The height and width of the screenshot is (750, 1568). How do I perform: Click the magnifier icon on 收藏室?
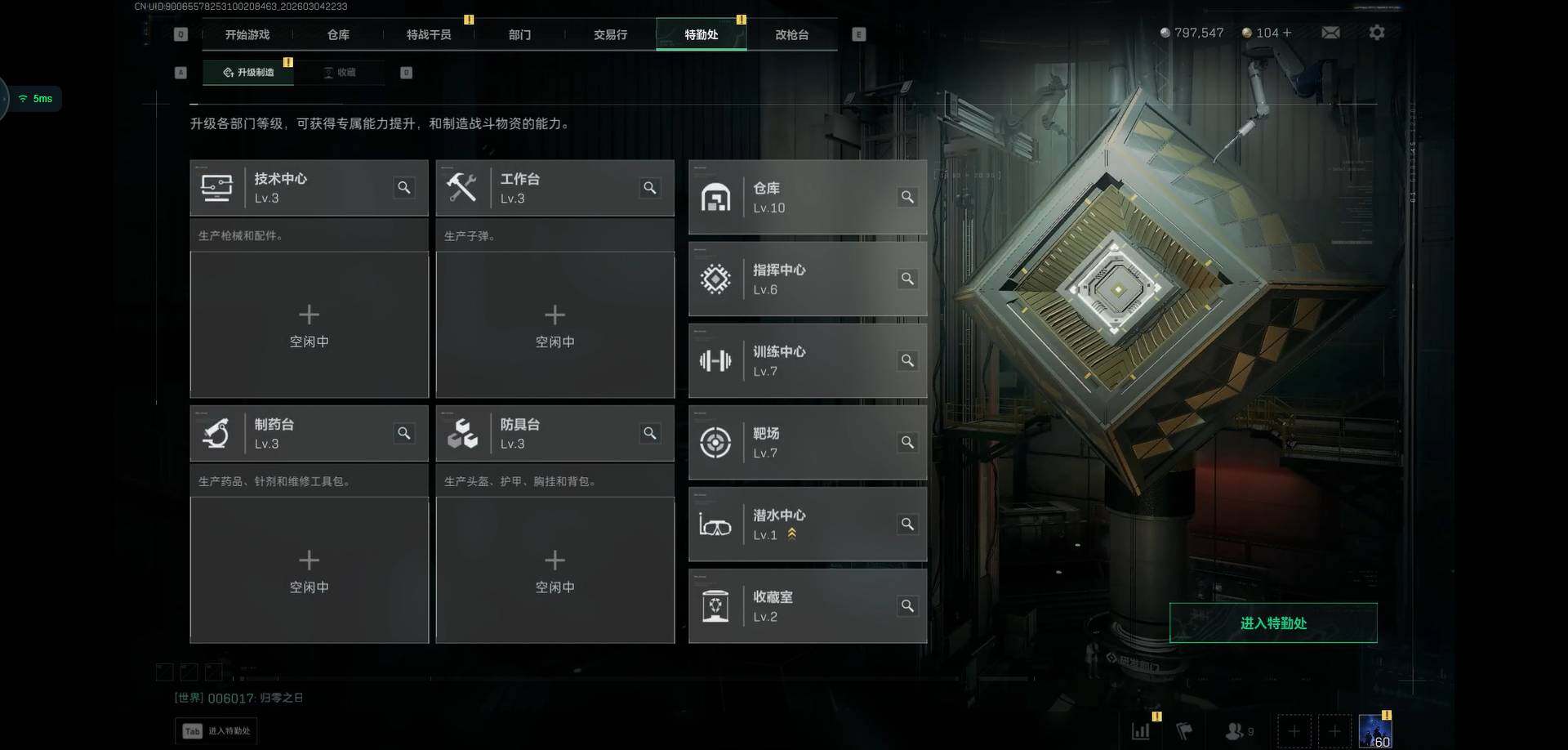(x=907, y=605)
